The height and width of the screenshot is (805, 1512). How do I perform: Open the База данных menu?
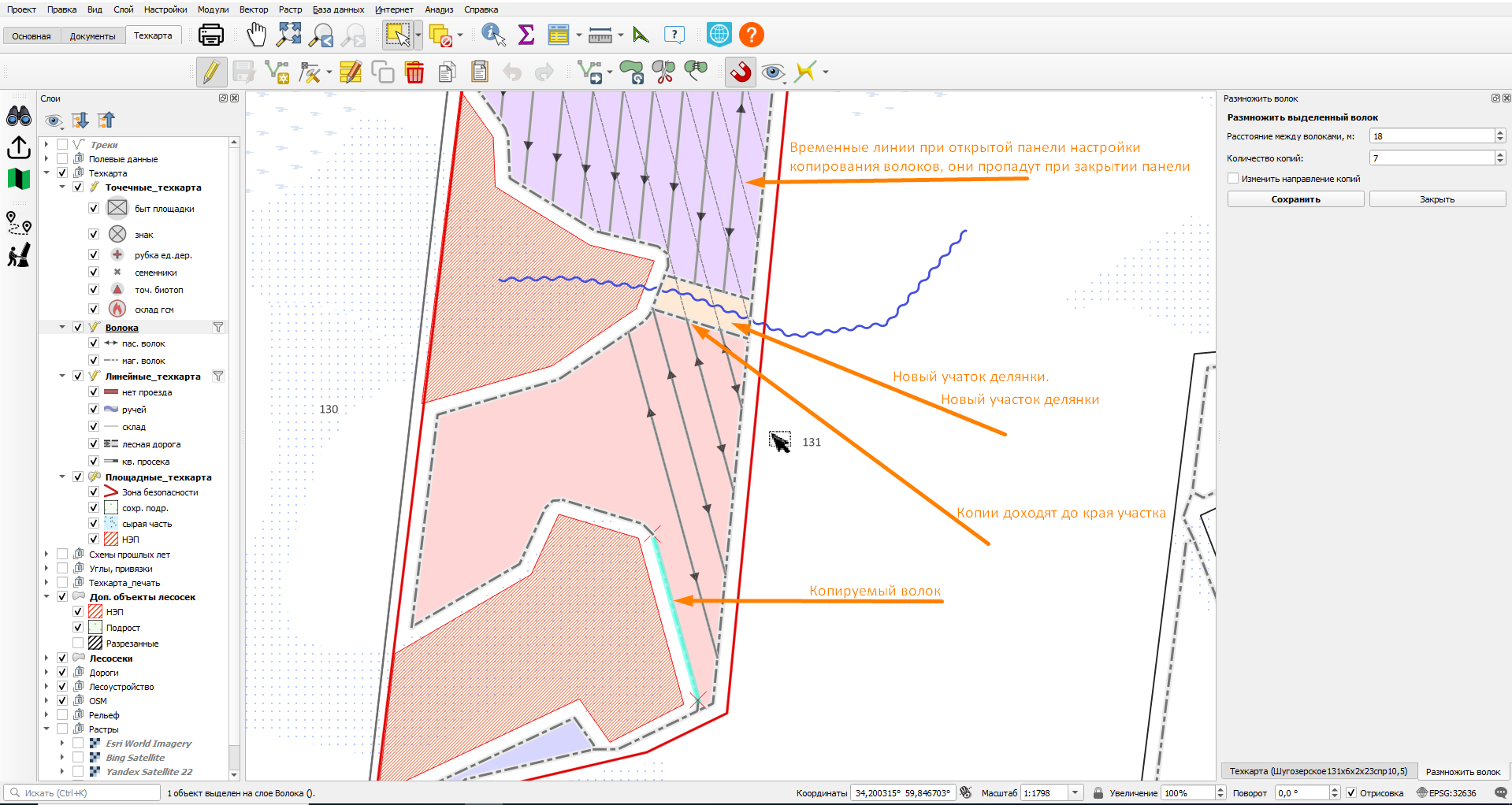338,9
